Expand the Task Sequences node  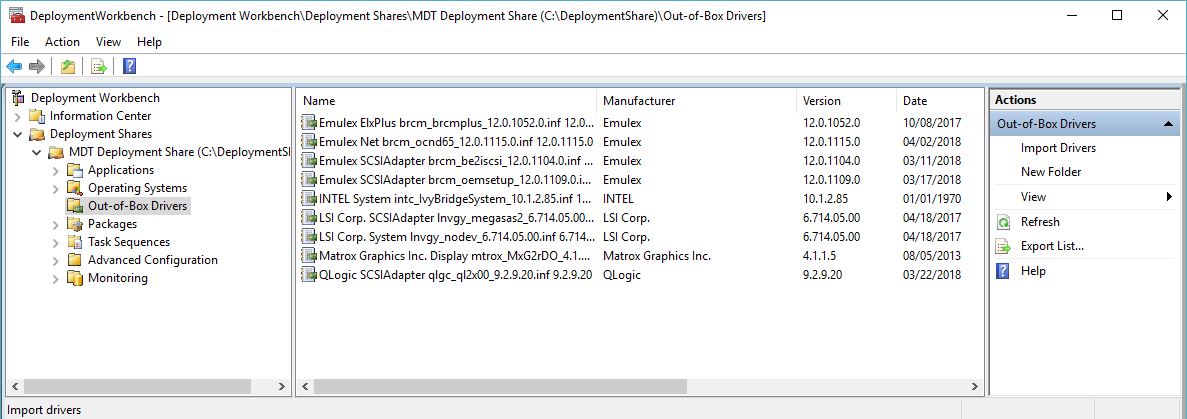pyautogui.click(x=56, y=242)
